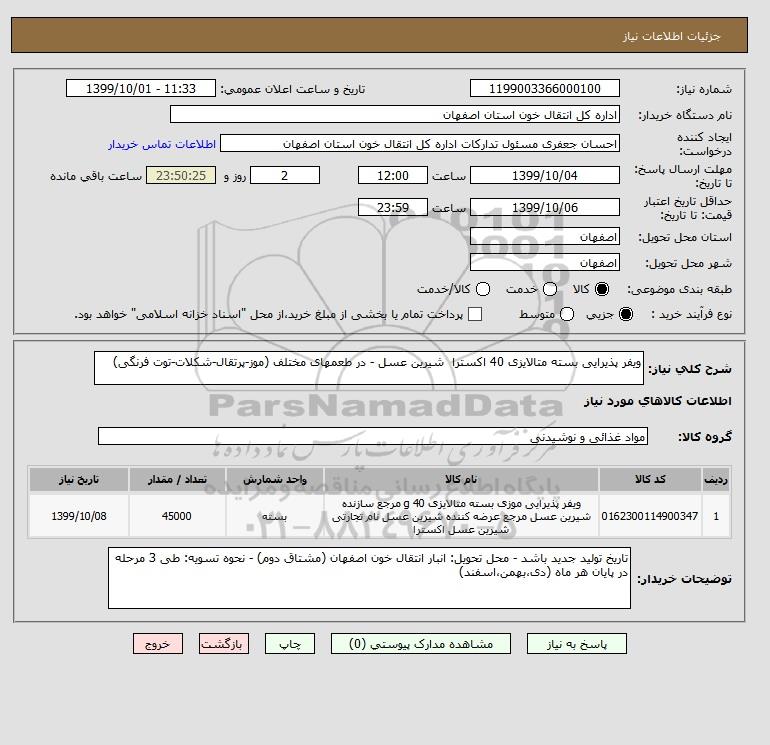Click the بازگشت back button
770x745 pixels.
pos(224,644)
